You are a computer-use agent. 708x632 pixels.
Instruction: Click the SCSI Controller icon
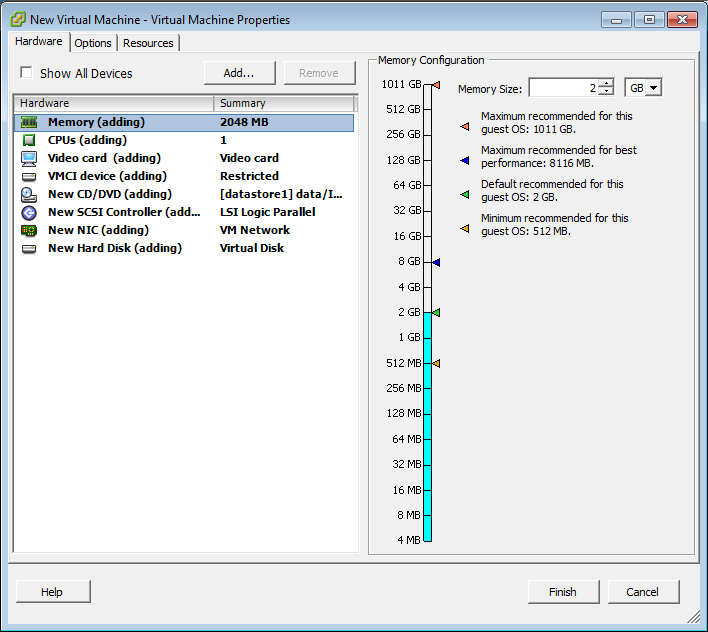(x=29, y=213)
